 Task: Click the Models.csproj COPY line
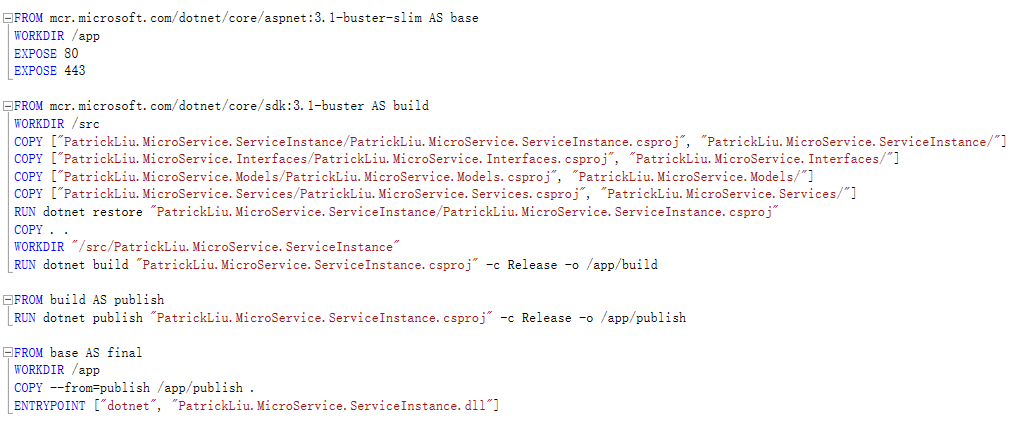coord(414,176)
